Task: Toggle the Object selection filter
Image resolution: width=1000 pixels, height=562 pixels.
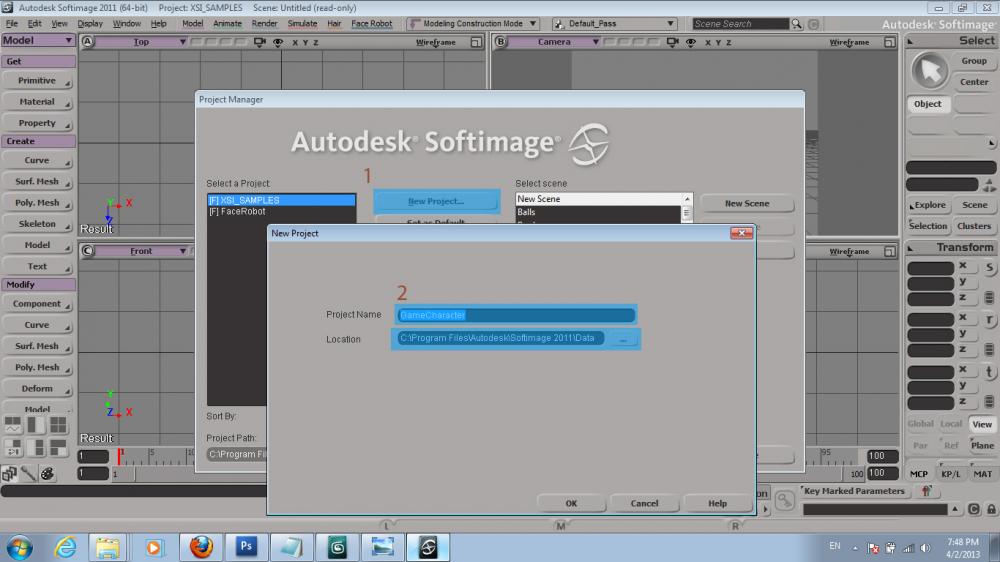Action: 927,104
